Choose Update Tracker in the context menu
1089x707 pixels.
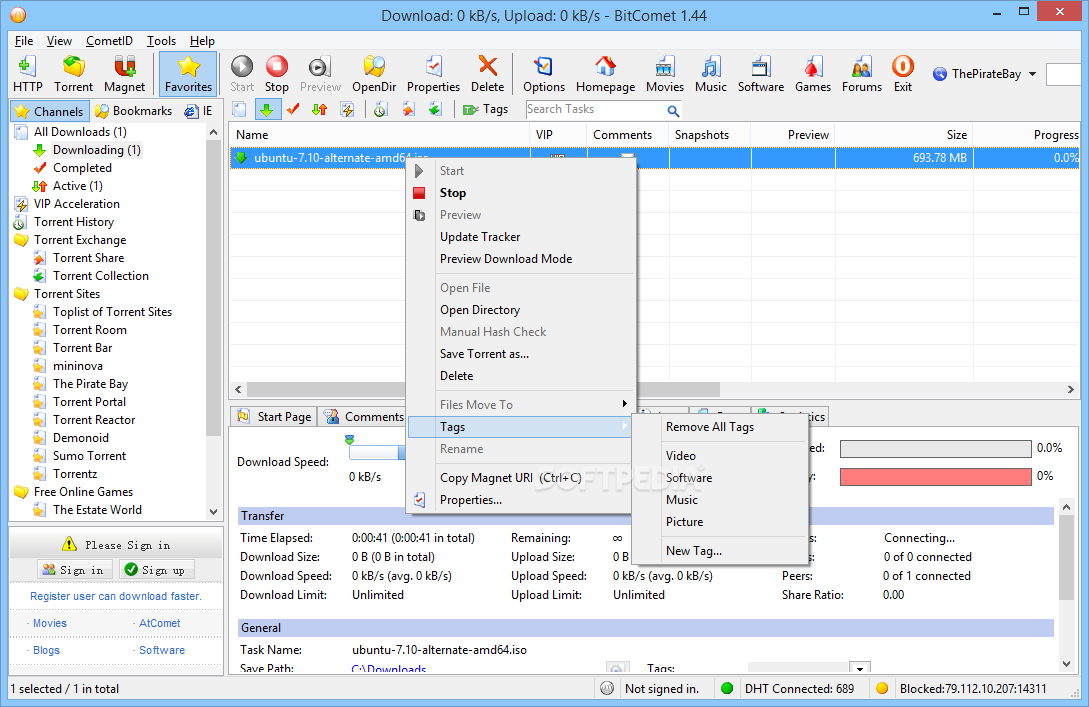click(521, 237)
